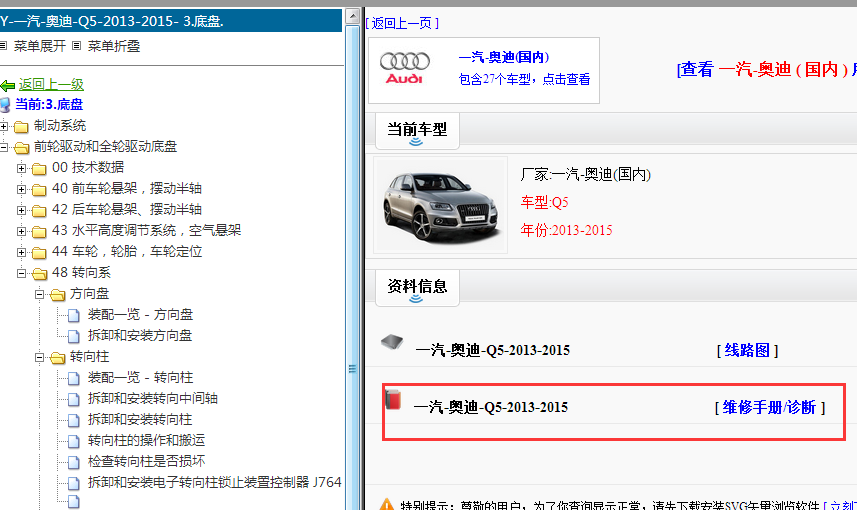Click the left panel vertical scrollbar thumb
Viewport: 857px width, 510px height.
[353, 267]
